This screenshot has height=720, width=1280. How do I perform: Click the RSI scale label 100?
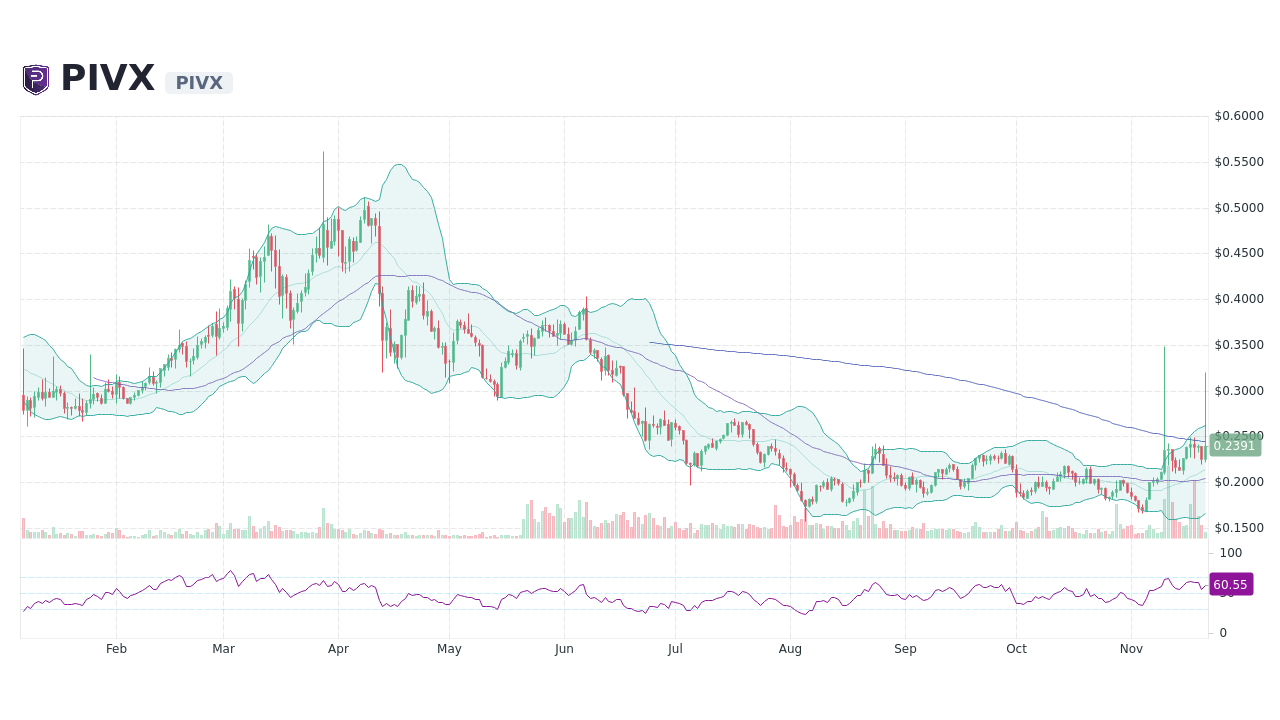point(1230,553)
